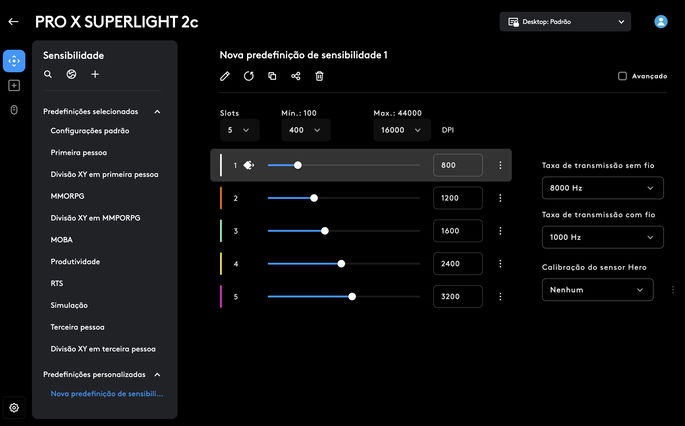This screenshot has height=426, width=685.
Task: Rename the preset with pencil icon
Action: pyautogui.click(x=225, y=76)
